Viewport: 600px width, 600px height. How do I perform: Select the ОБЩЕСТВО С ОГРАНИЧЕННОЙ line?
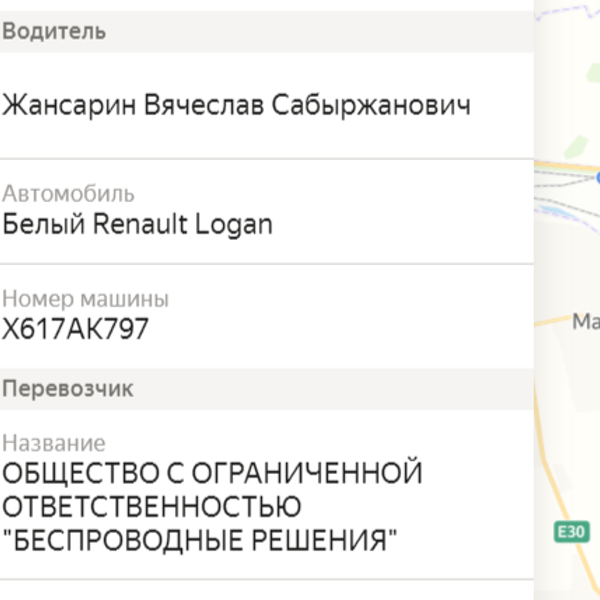(x=212, y=473)
